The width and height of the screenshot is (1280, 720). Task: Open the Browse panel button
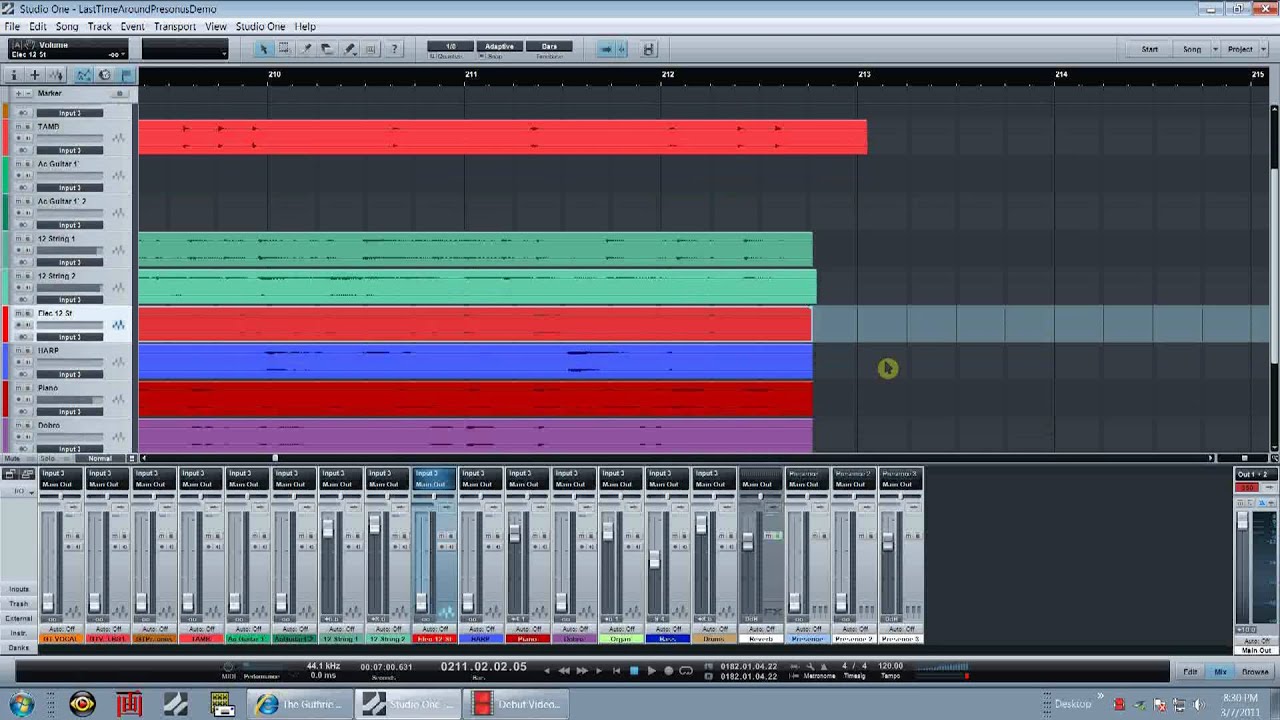(1255, 672)
